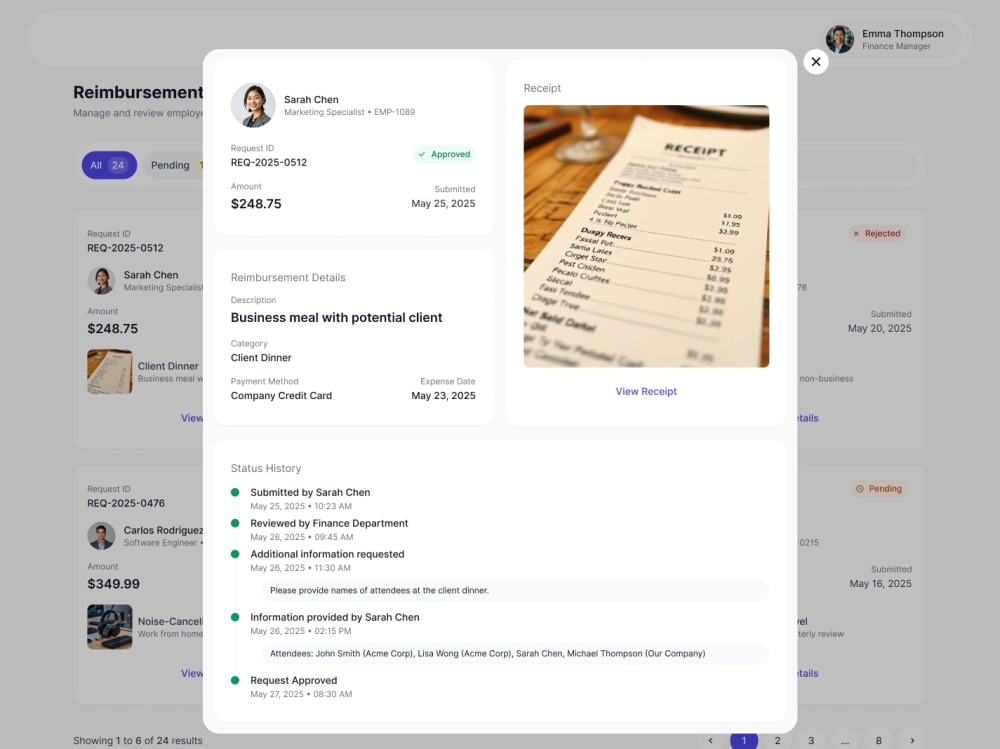
Task: Click the Pending status badge in background
Action: point(879,489)
